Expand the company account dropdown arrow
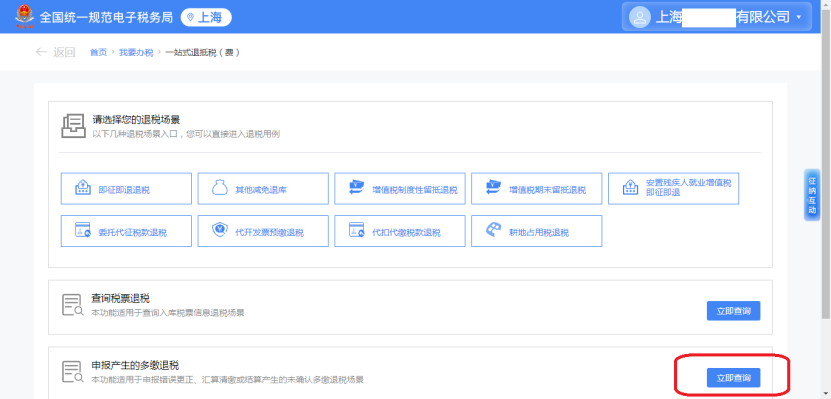831x399 pixels. pyautogui.click(x=799, y=17)
